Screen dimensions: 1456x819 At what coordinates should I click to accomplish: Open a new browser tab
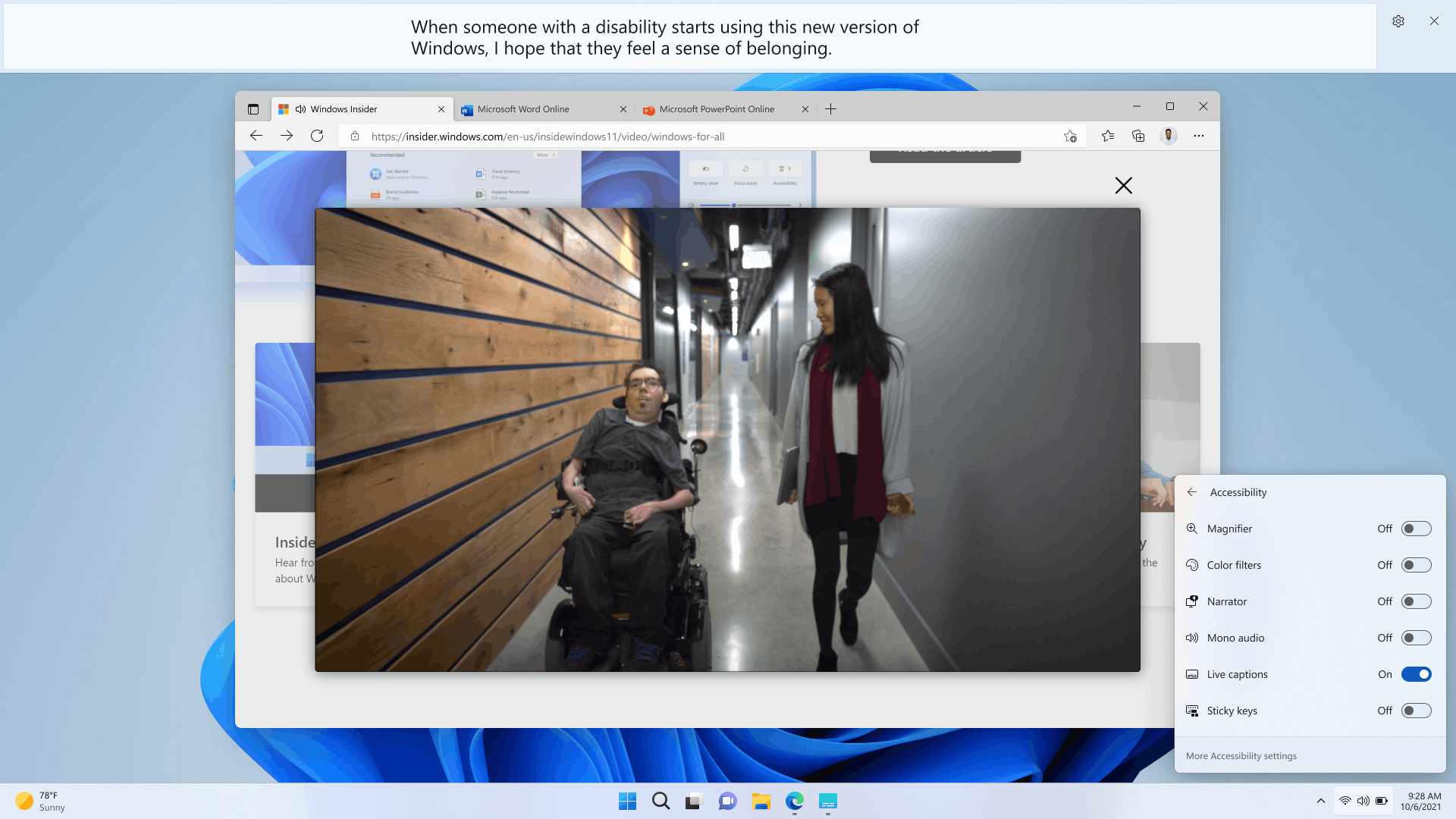[831, 108]
